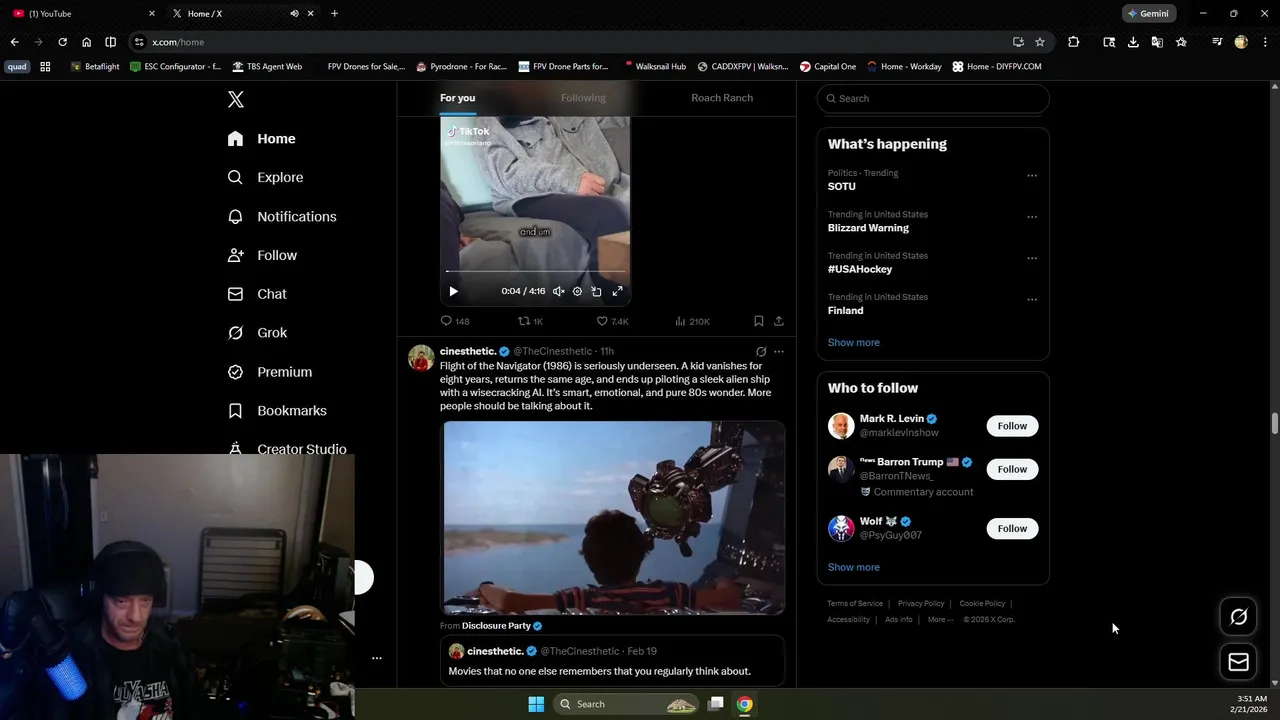1280x720 pixels.
Task: Open the #USAHockey trend
Action: (860, 269)
